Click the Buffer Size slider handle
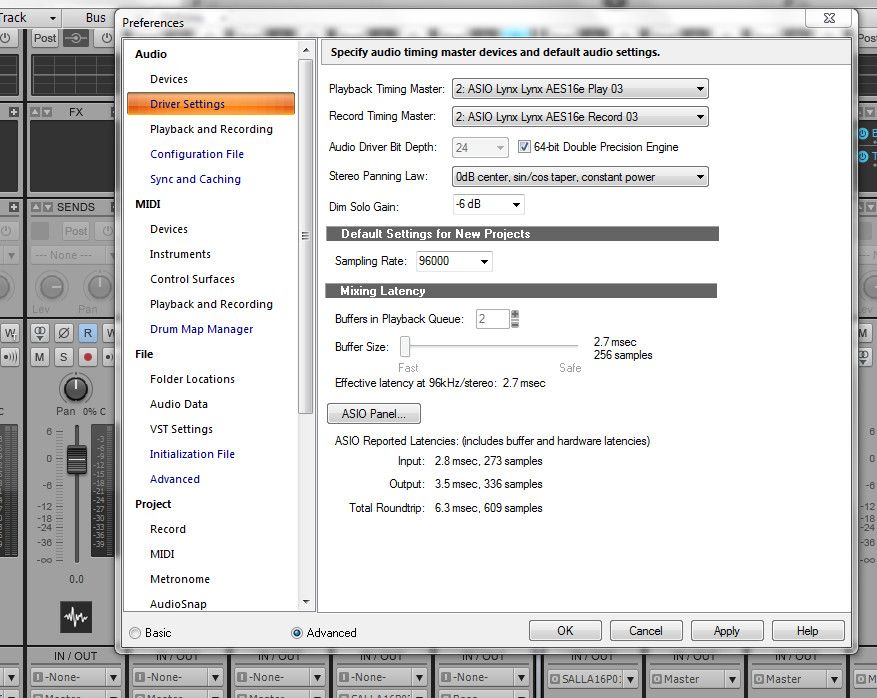The height and width of the screenshot is (698, 877). pos(406,347)
